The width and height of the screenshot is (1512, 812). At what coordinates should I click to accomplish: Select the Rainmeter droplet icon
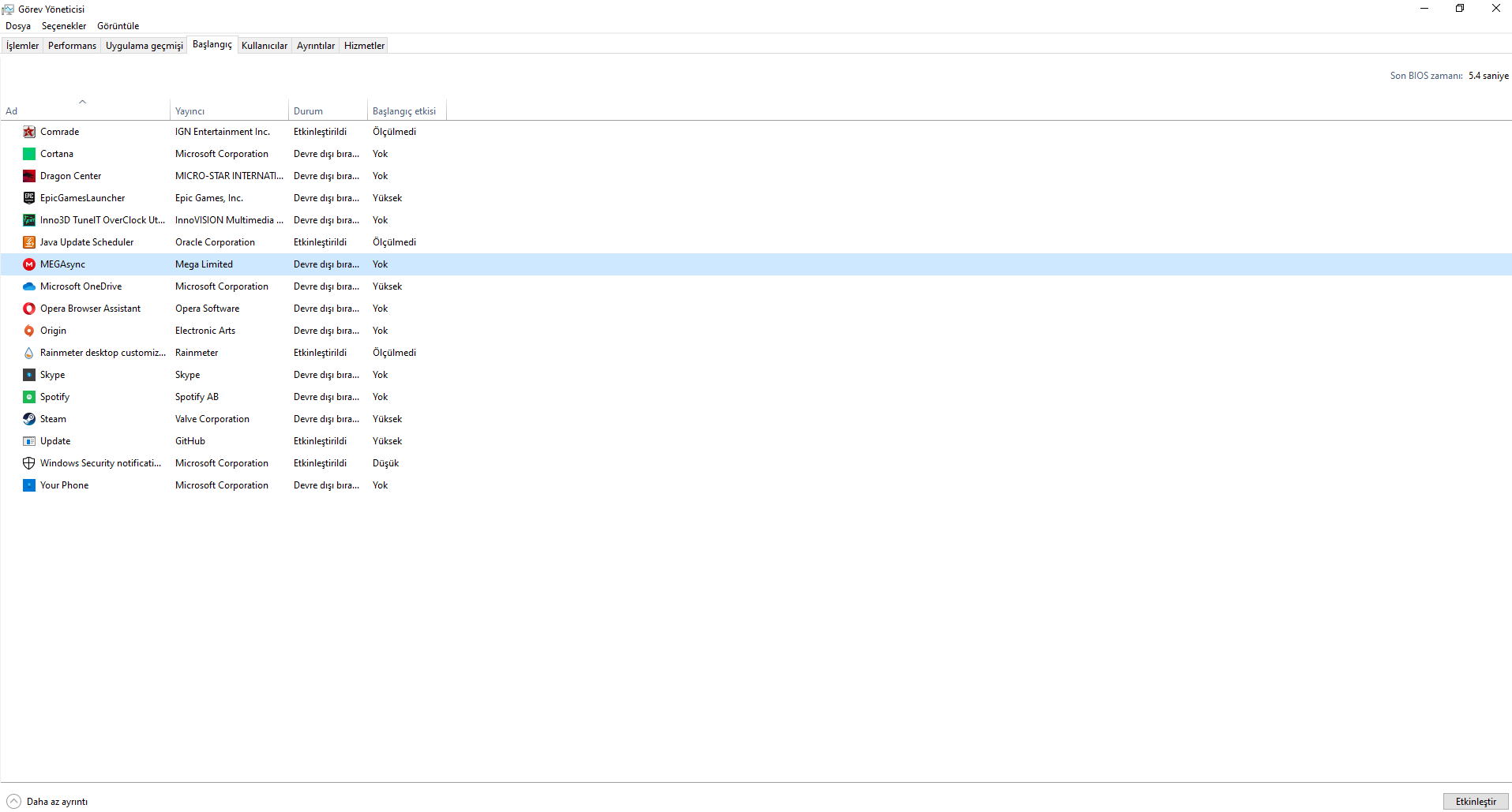(x=29, y=353)
